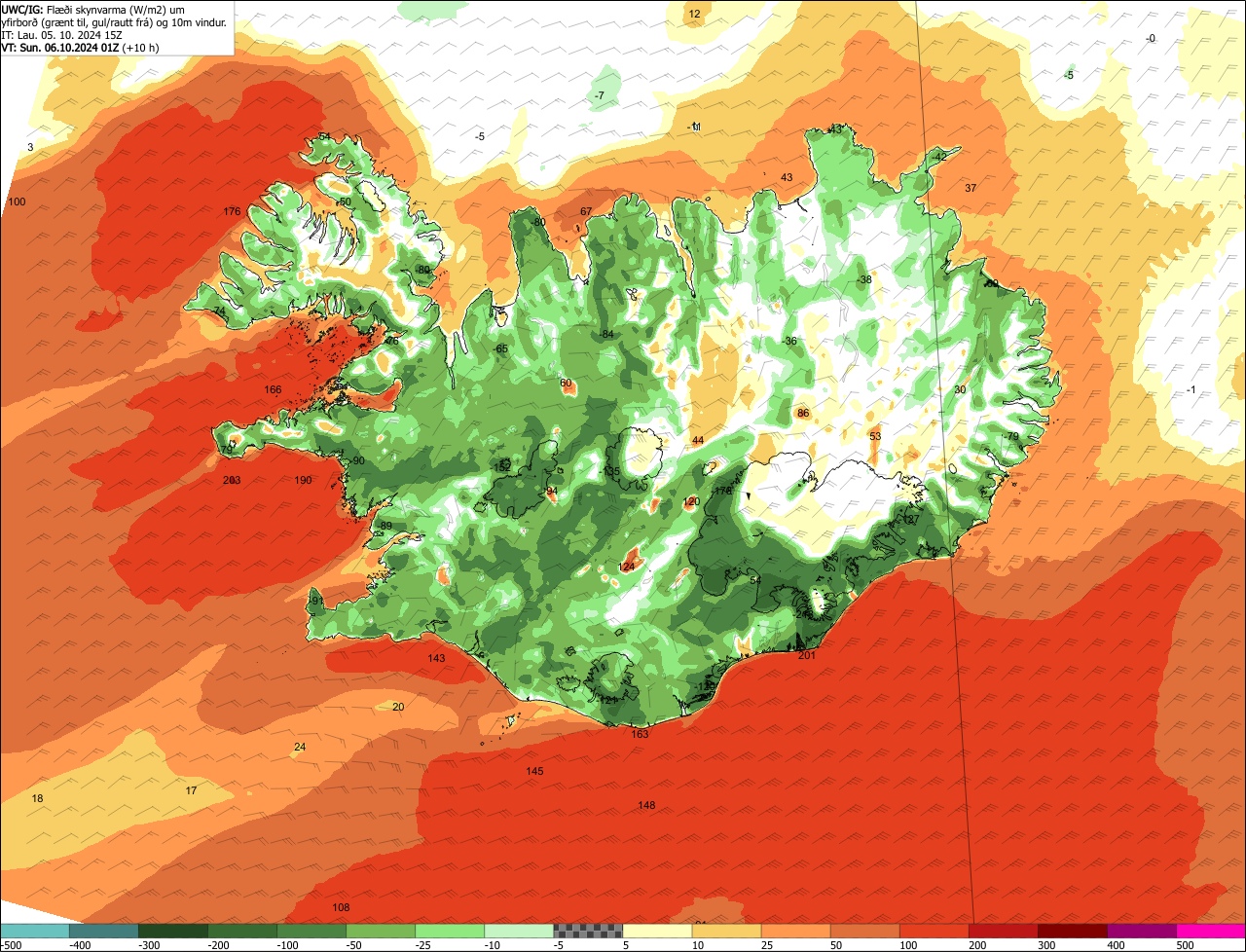Select the 400 to 500 purple legend swatch
Screen dimensions: 1246x952
pyautogui.click(x=1142, y=931)
